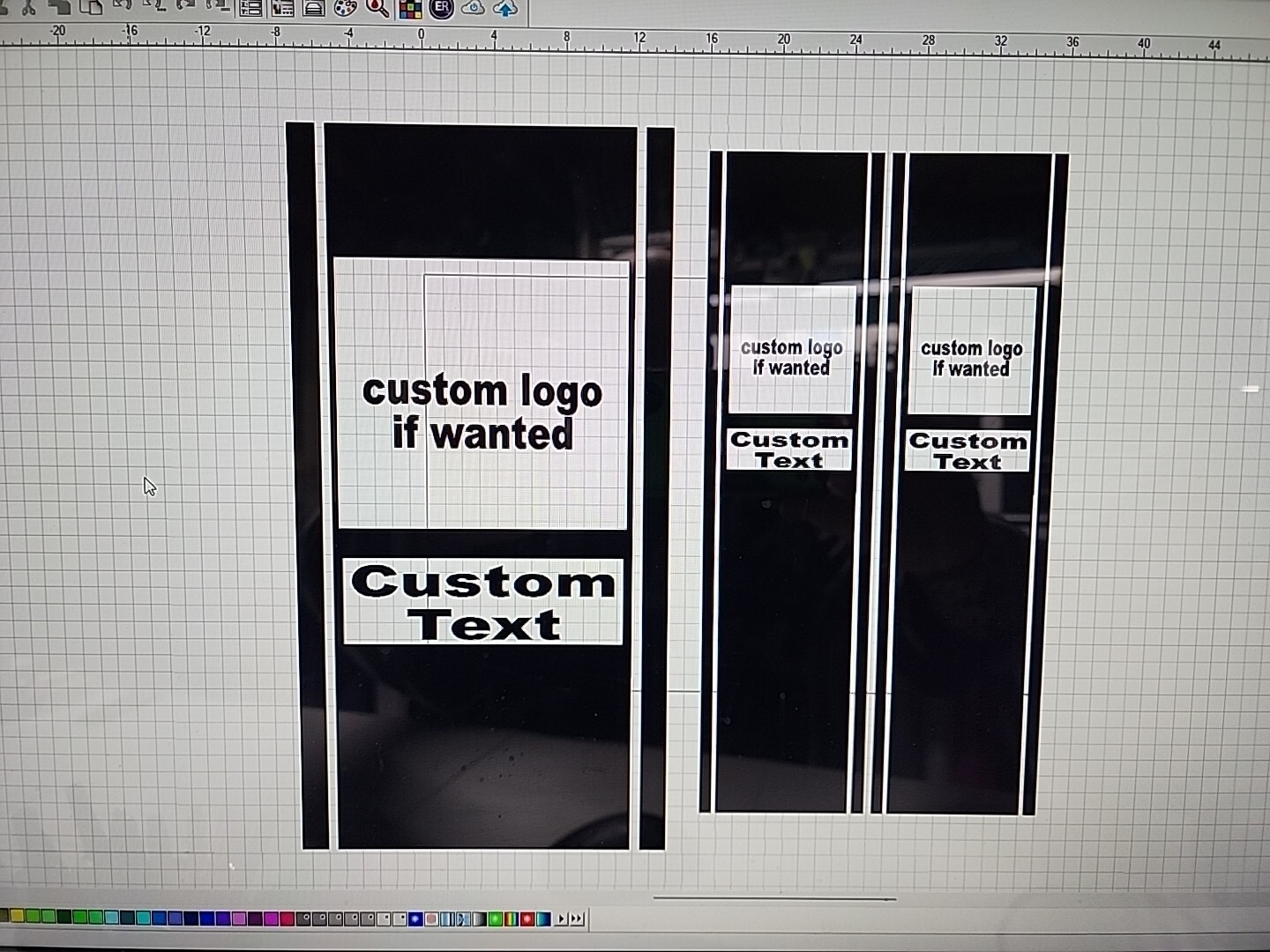Select "Custom Text" in the middle panel

[789, 450]
